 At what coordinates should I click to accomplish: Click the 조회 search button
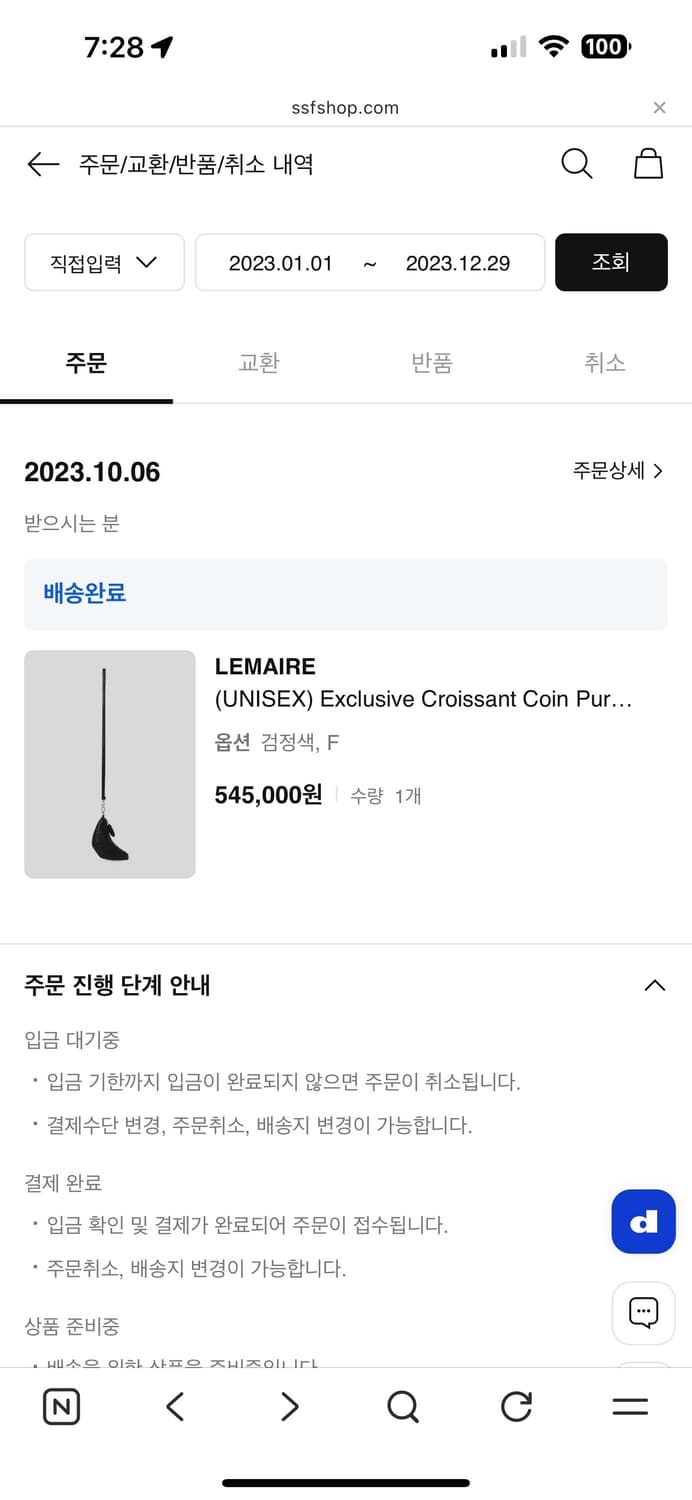611,262
